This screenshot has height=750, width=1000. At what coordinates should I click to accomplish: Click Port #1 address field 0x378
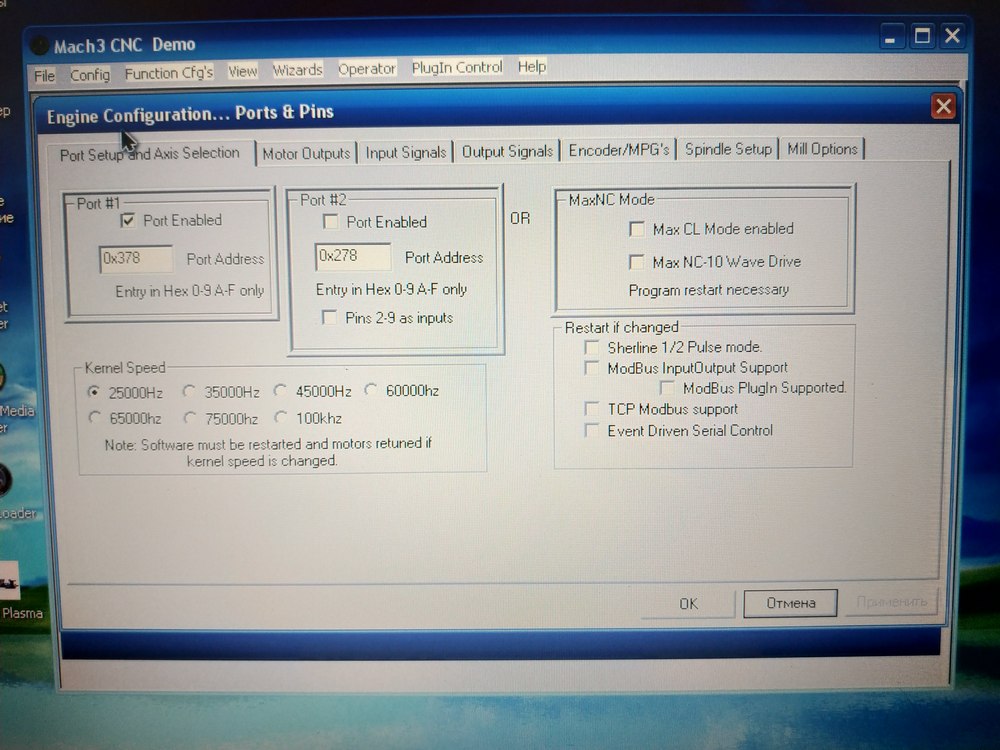(136, 258)
